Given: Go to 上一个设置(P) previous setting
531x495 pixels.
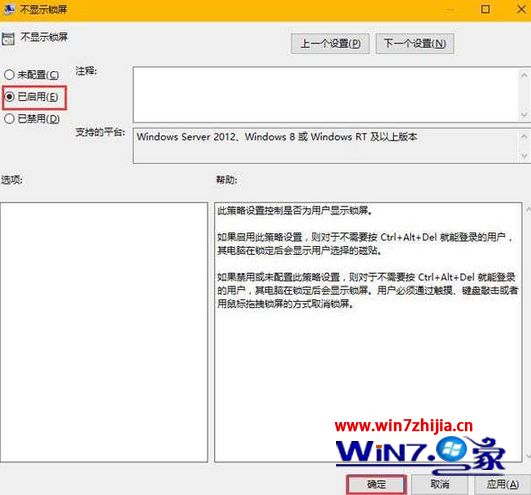Looking at the screenshot, I should [330, 43].
